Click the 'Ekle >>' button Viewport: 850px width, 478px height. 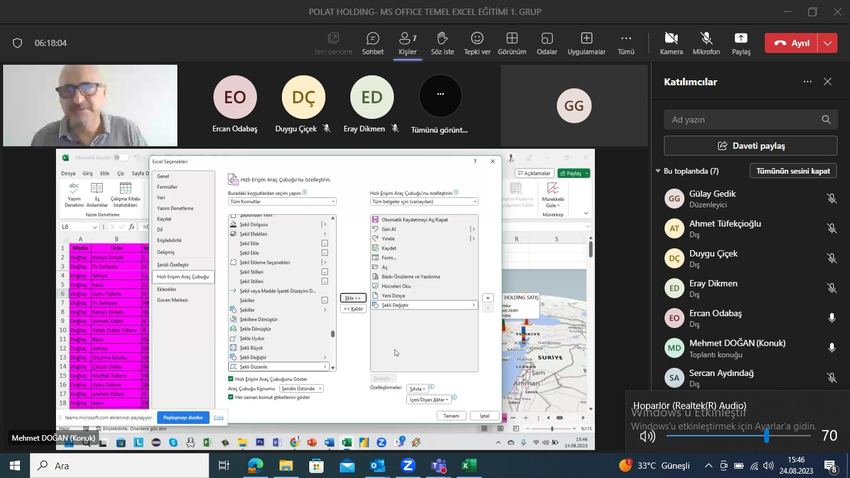coord(353,298)
